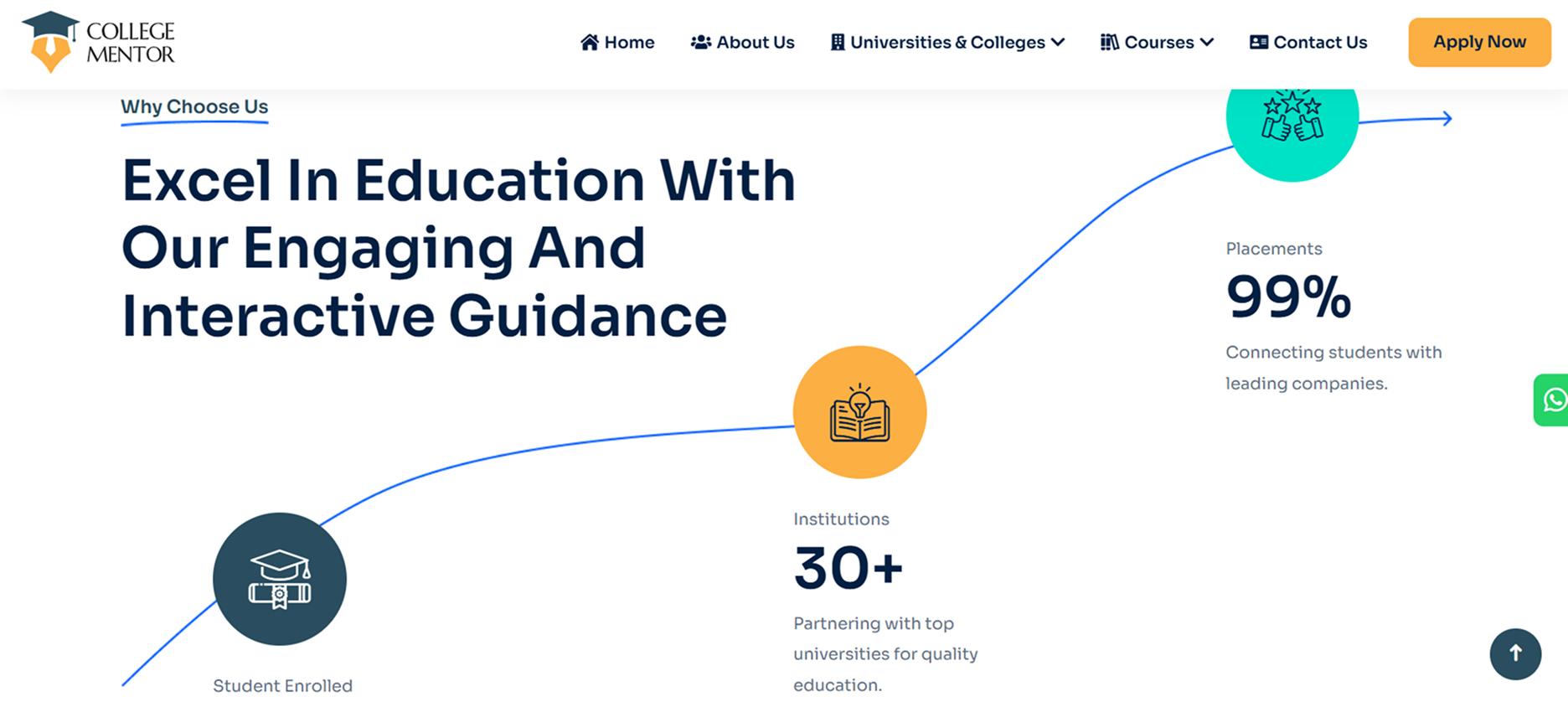Click the people icon beside About Us
The width and height of the screenshot is (1568, 707).
[700, 42]
